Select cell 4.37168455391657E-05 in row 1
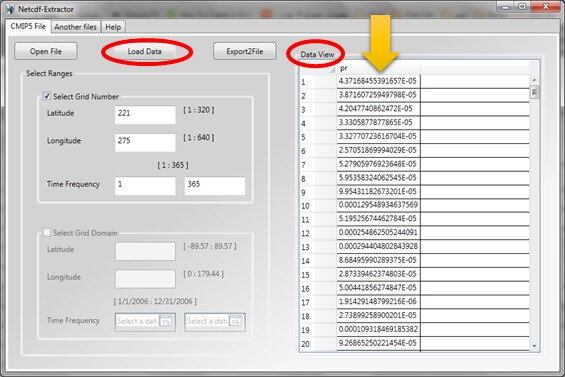565x377 pixels. point(378,81)
